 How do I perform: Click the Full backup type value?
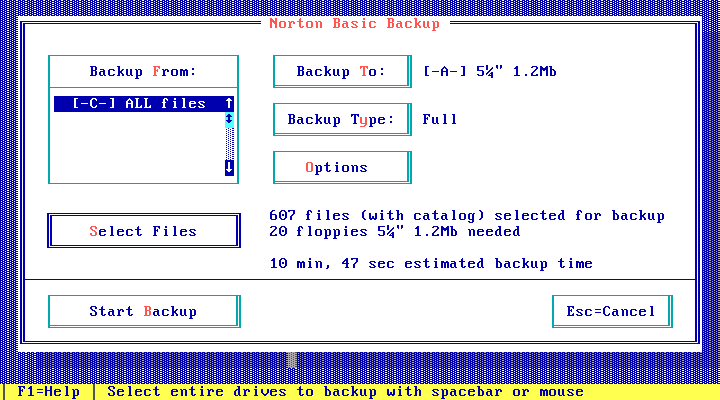pyautogui.click(x=440, y=119)
